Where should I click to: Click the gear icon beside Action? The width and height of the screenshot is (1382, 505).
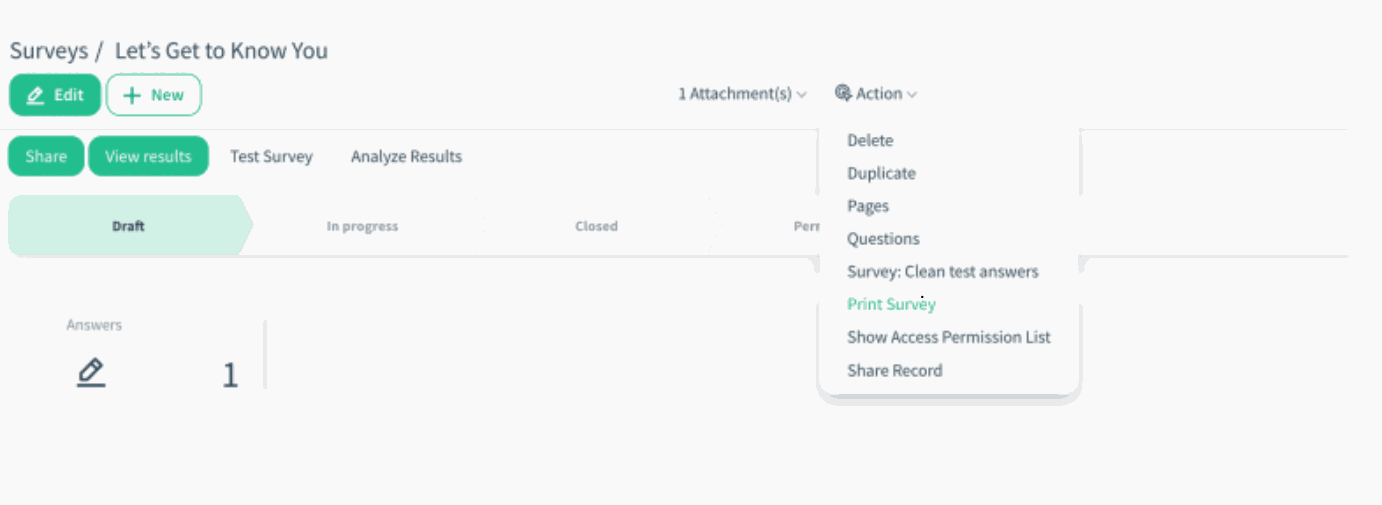click(843, 93)
